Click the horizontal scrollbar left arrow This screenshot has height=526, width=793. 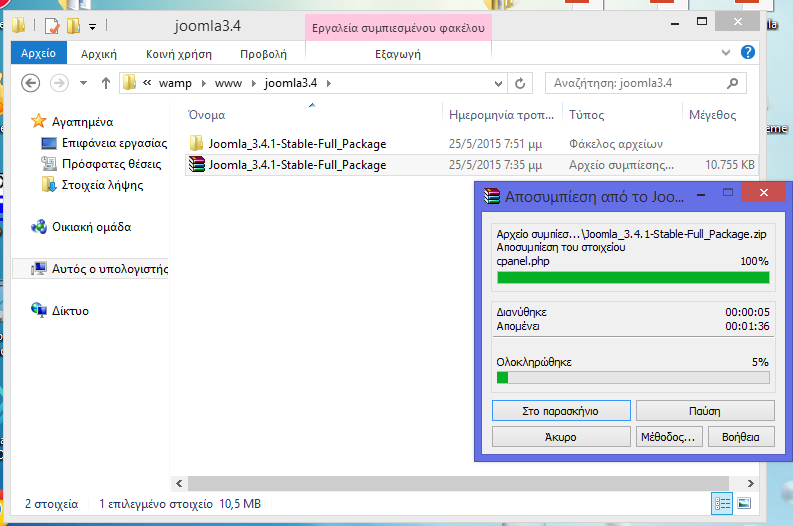point(179,484)
